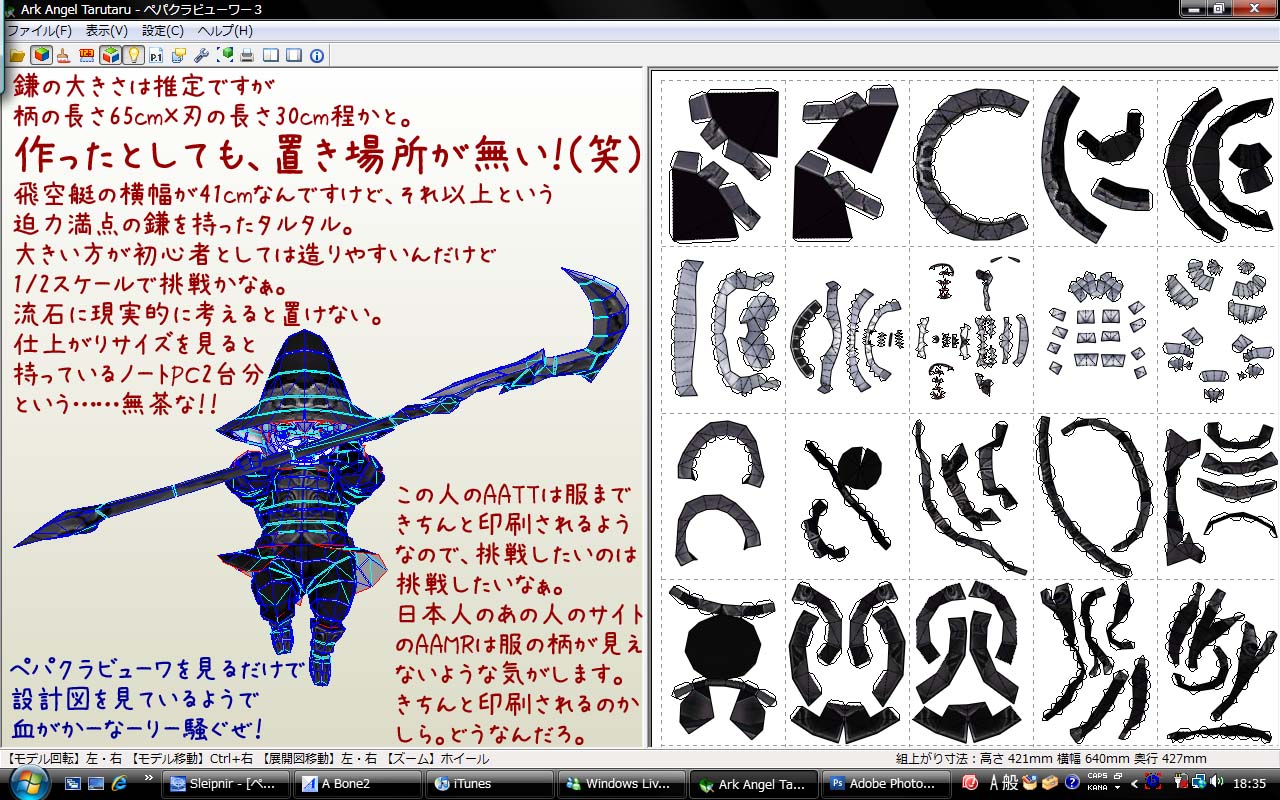Expand the quick launch overflow chevron
The height and width of the screenshot is (800, 1280).
point(149,777)
